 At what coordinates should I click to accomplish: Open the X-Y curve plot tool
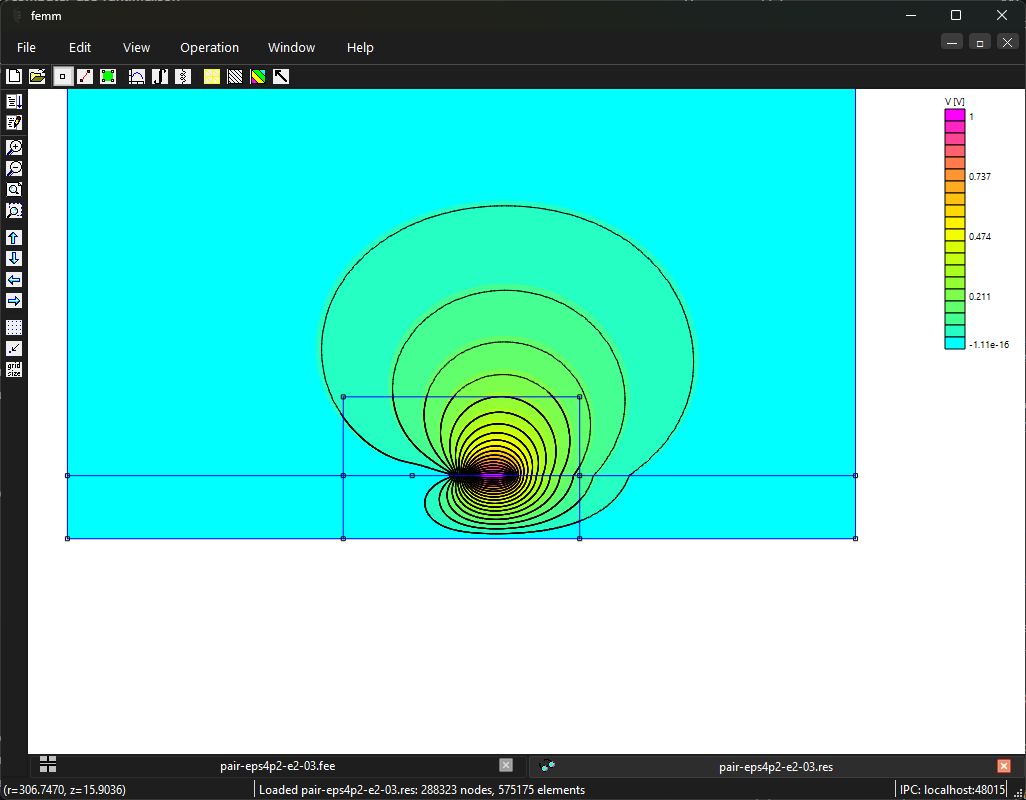point(137,77)
